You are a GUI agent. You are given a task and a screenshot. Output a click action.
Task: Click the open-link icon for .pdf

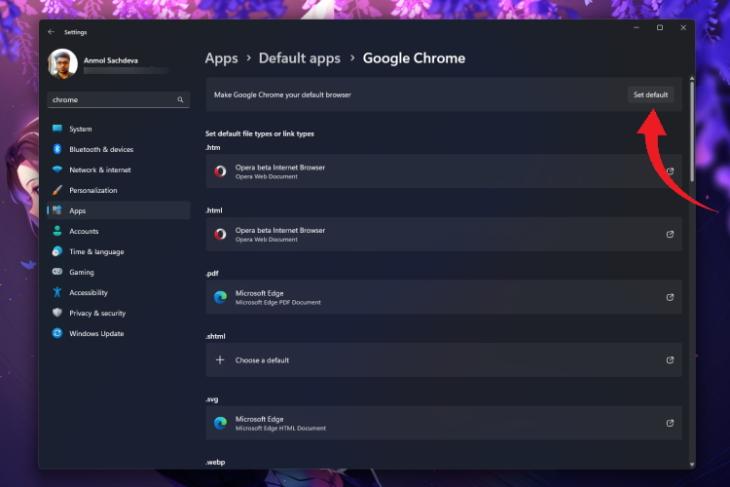pyautogui.click(x=670, y=297)
